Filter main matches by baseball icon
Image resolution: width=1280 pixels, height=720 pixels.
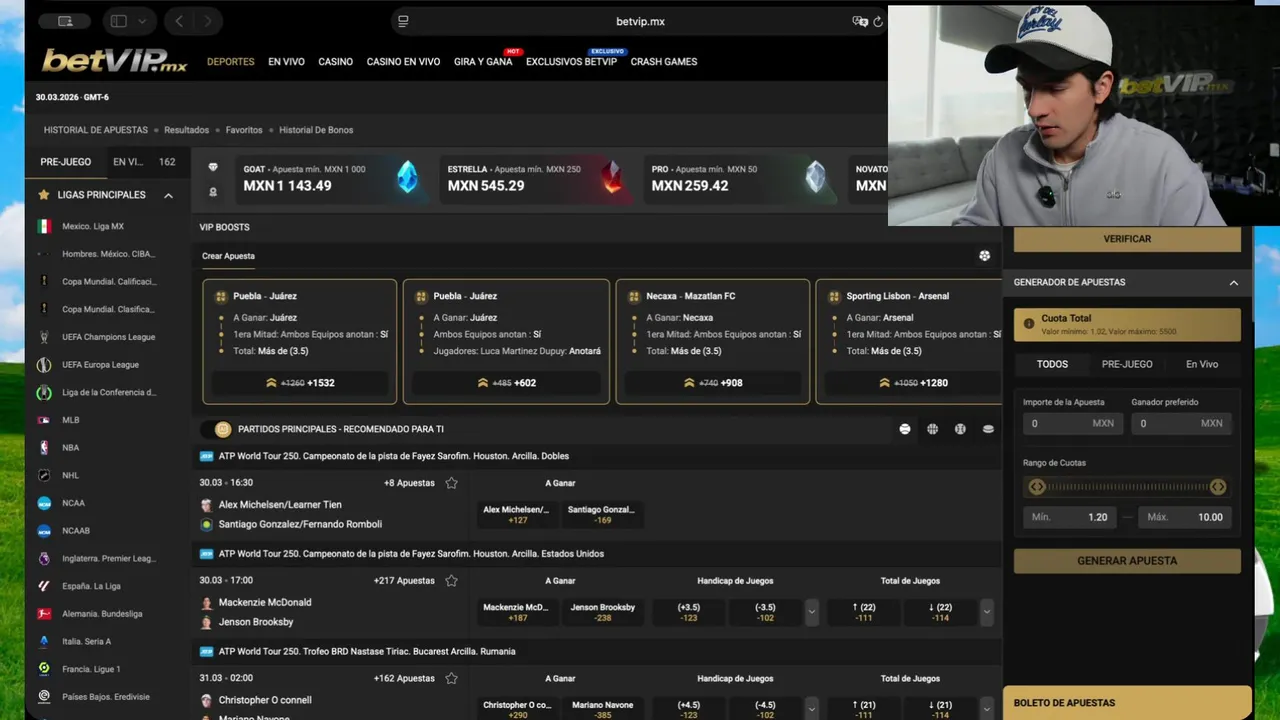coord(960,429)
